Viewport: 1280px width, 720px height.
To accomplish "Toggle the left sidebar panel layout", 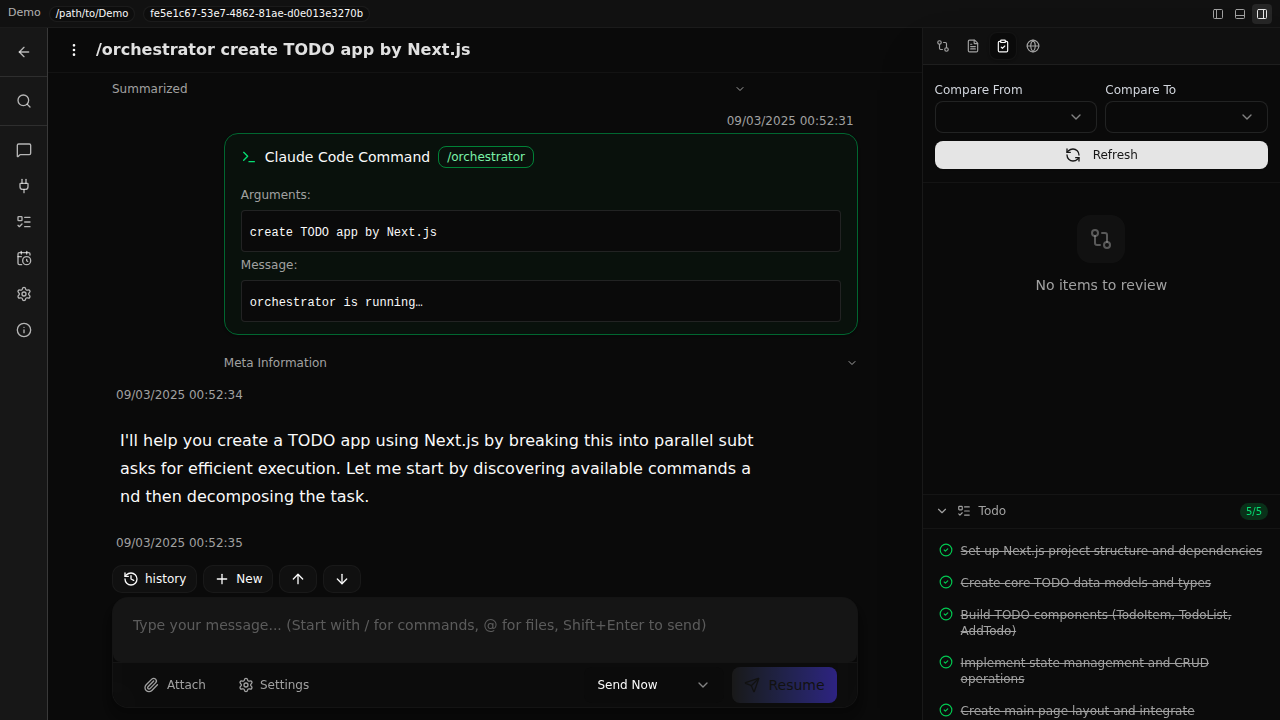I will click(x=1218, y=14).
